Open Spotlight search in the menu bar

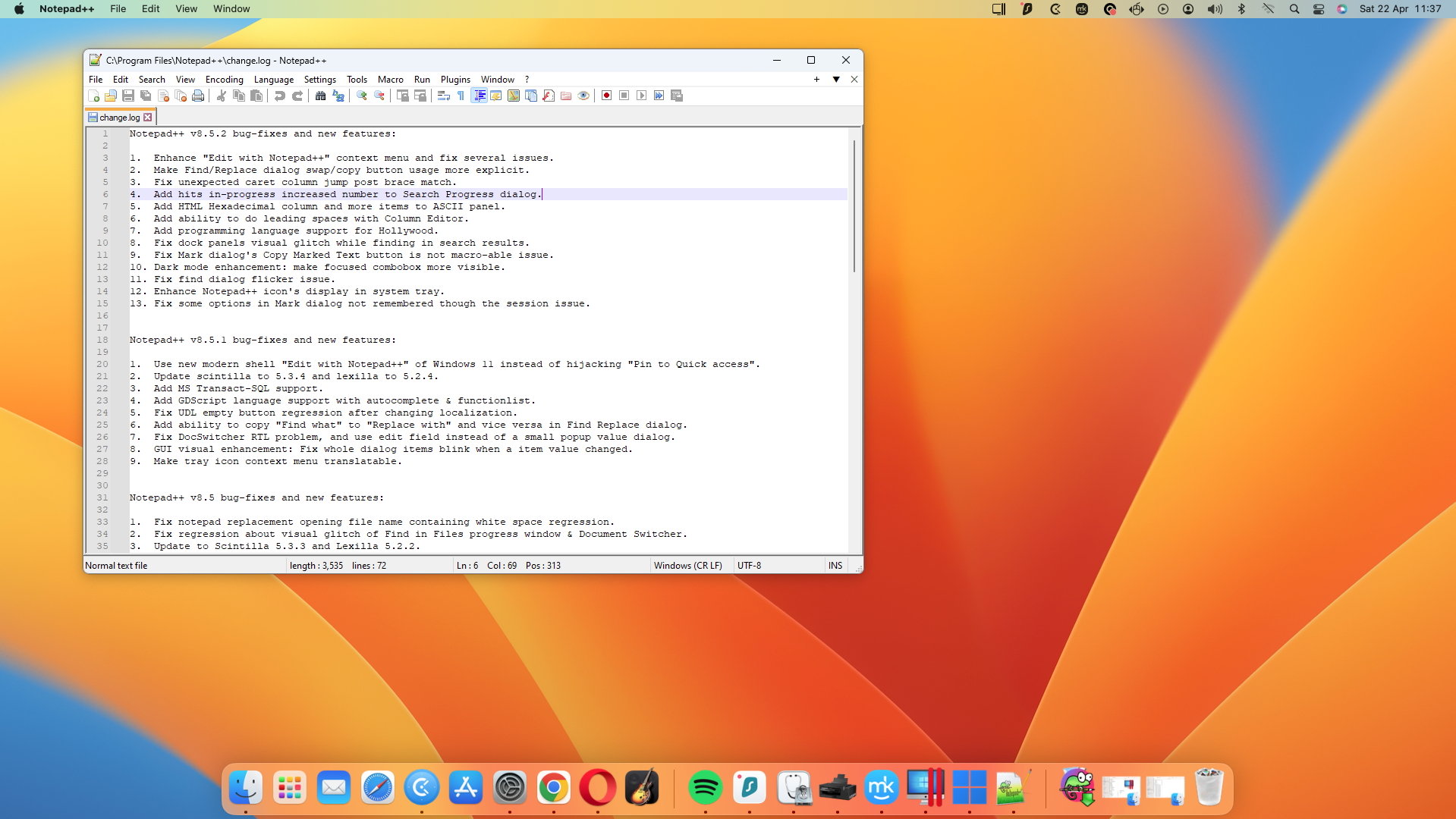(1294, 9)
